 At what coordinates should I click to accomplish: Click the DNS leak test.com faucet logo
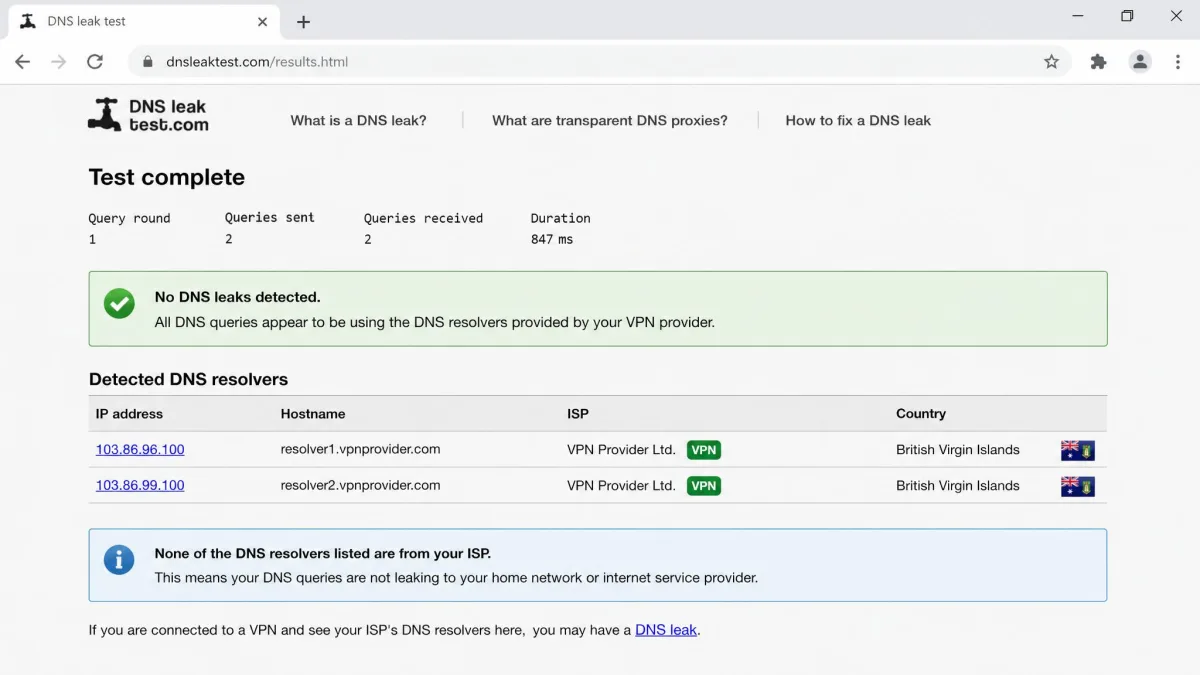[148, 115]
